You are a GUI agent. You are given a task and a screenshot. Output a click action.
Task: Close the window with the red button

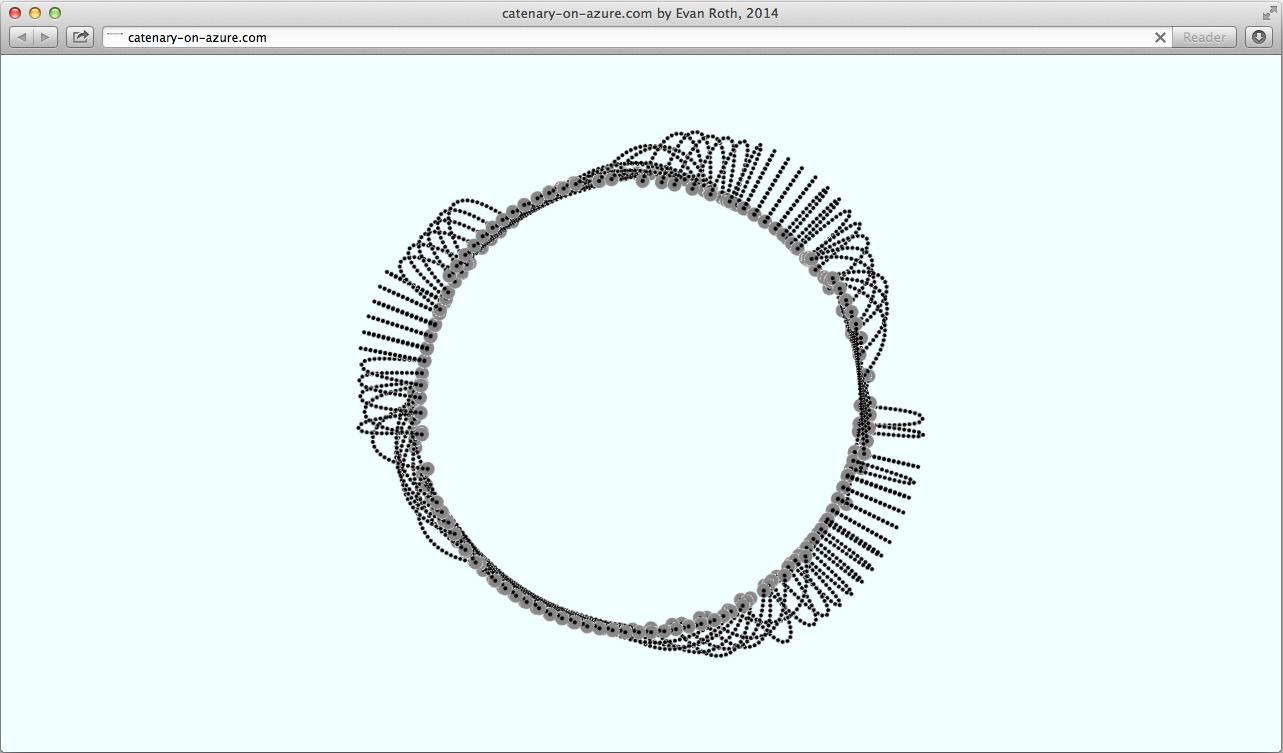pos(15,13)
